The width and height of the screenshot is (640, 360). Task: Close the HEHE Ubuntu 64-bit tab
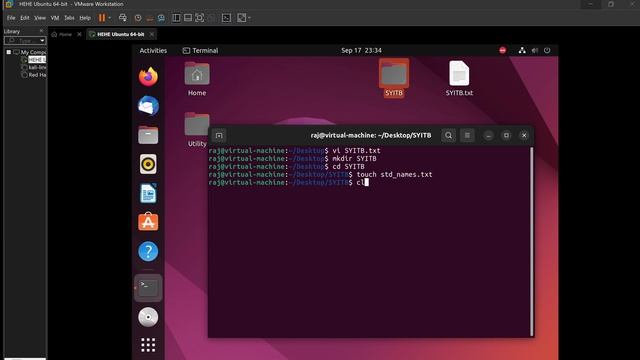click(152, 34)
